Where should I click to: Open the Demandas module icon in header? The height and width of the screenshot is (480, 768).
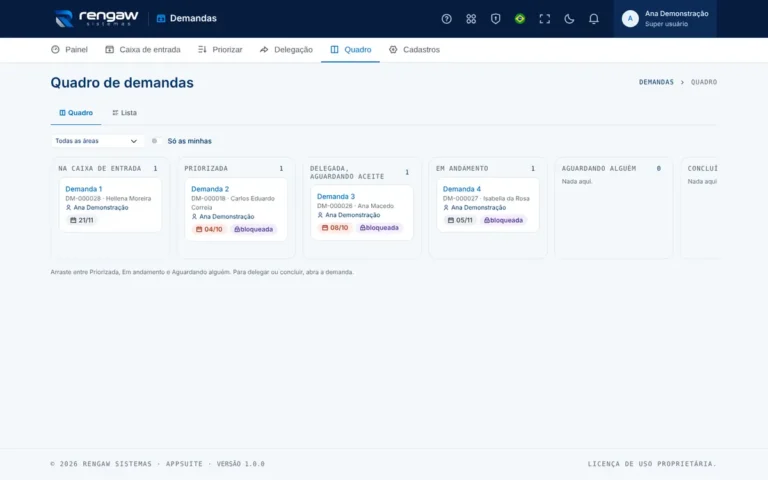[161, 19]
